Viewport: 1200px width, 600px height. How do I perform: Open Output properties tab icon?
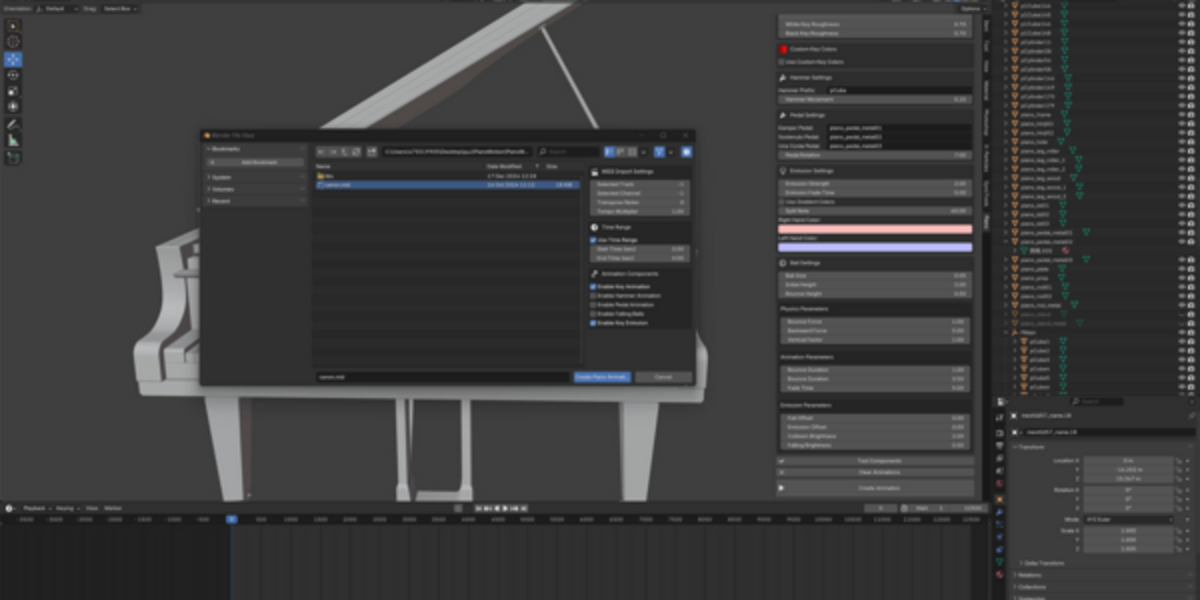[999, 445]
